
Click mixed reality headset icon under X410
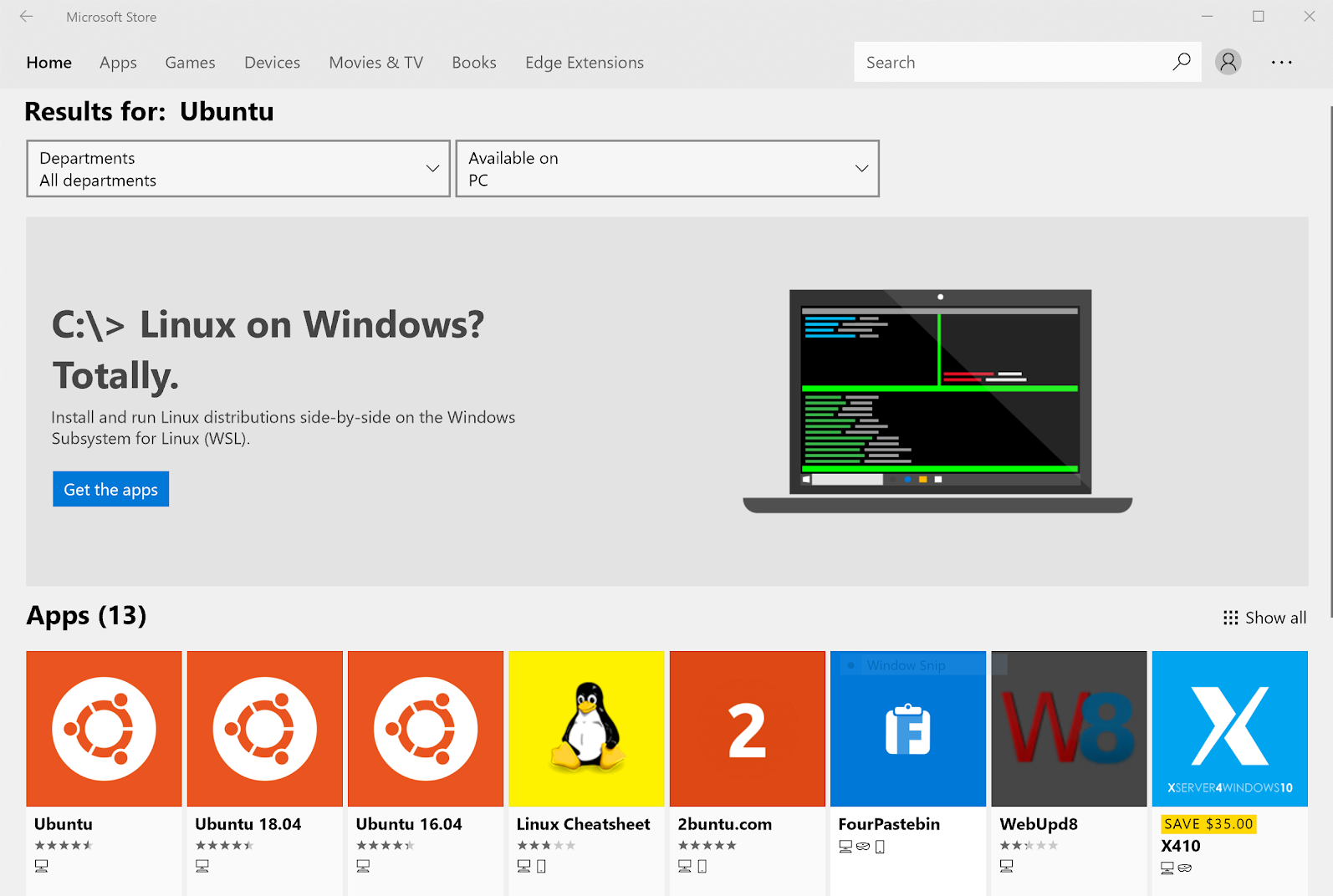click(x=1185, y=868)
